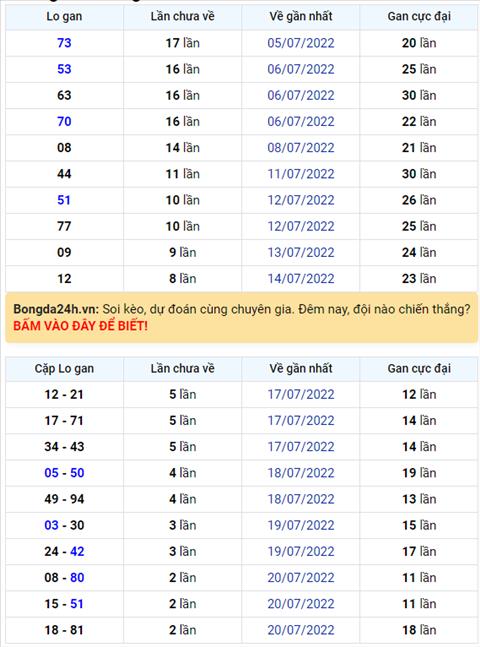This screenshot has width=480, height=647.
Task: Click the date 08/07/2022
Action: tap(300, 148)
